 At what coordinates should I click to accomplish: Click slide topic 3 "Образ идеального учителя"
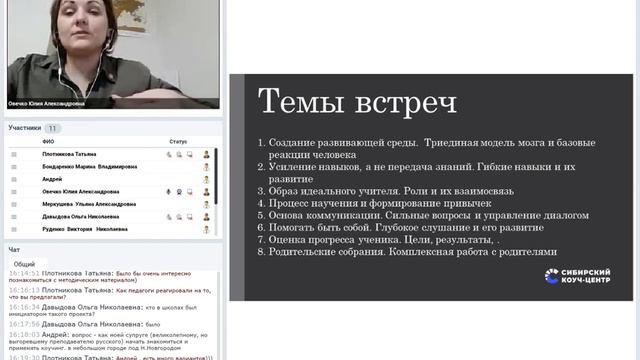(x=386, y=191)
